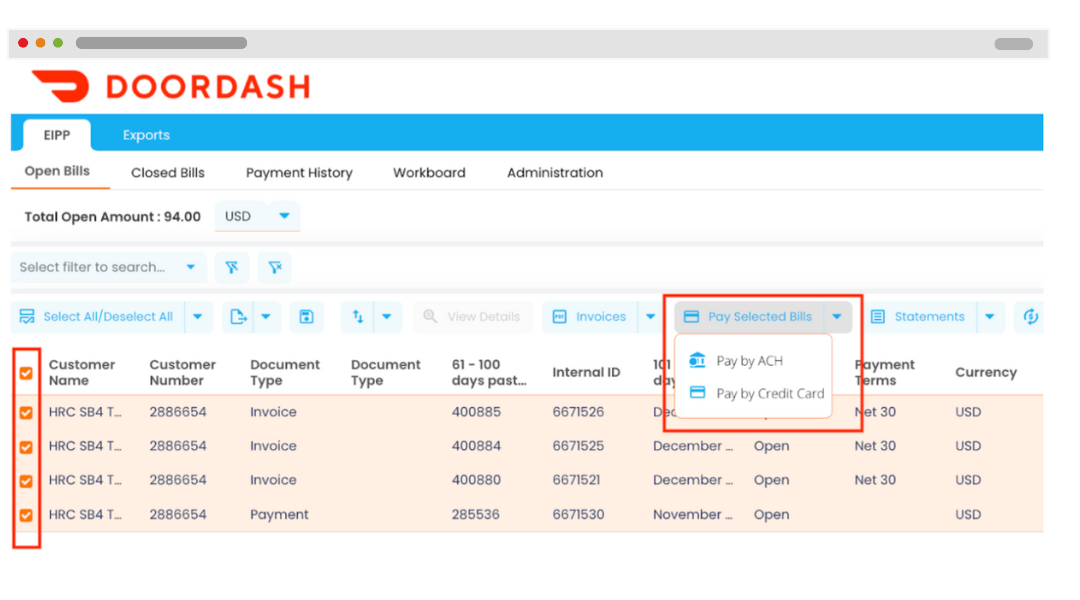
Task: Click the value 400884
Action: (x=476, y=446)
